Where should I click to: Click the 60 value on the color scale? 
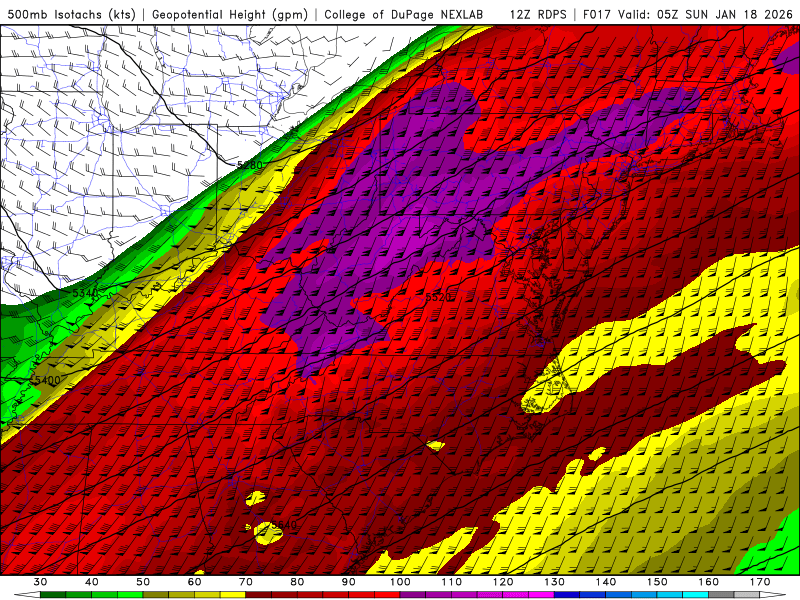194,582
